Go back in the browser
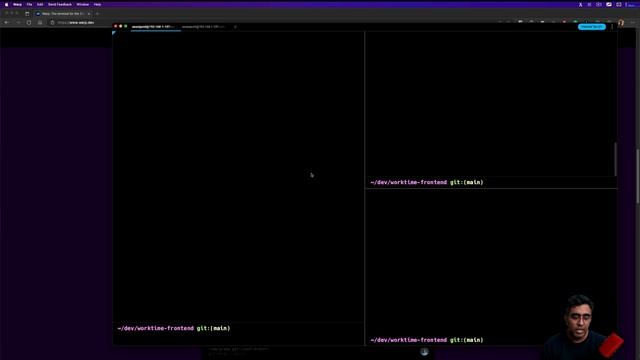The width and height of the screenshot is (640, 360). click(x=7, y=22)
